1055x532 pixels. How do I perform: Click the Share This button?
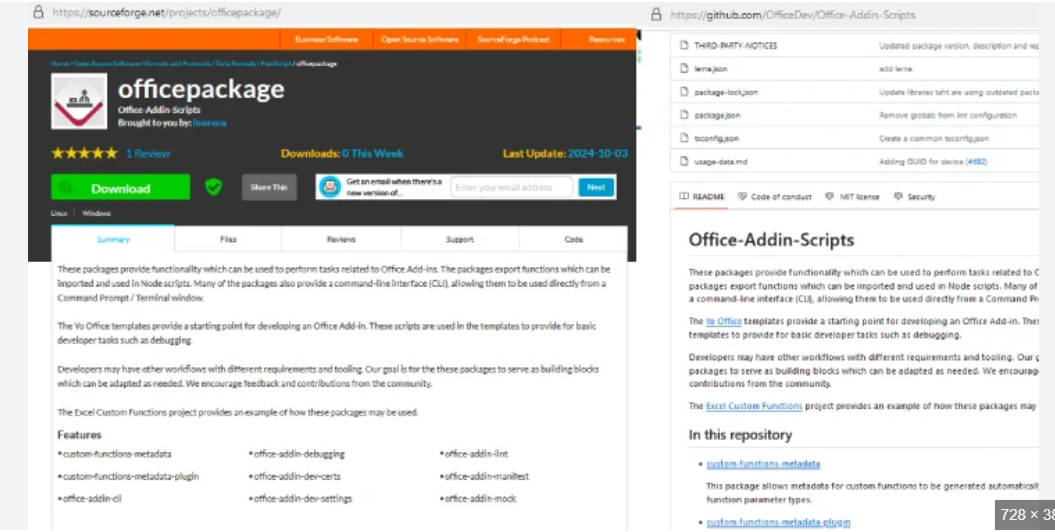[x=269, y=187]
